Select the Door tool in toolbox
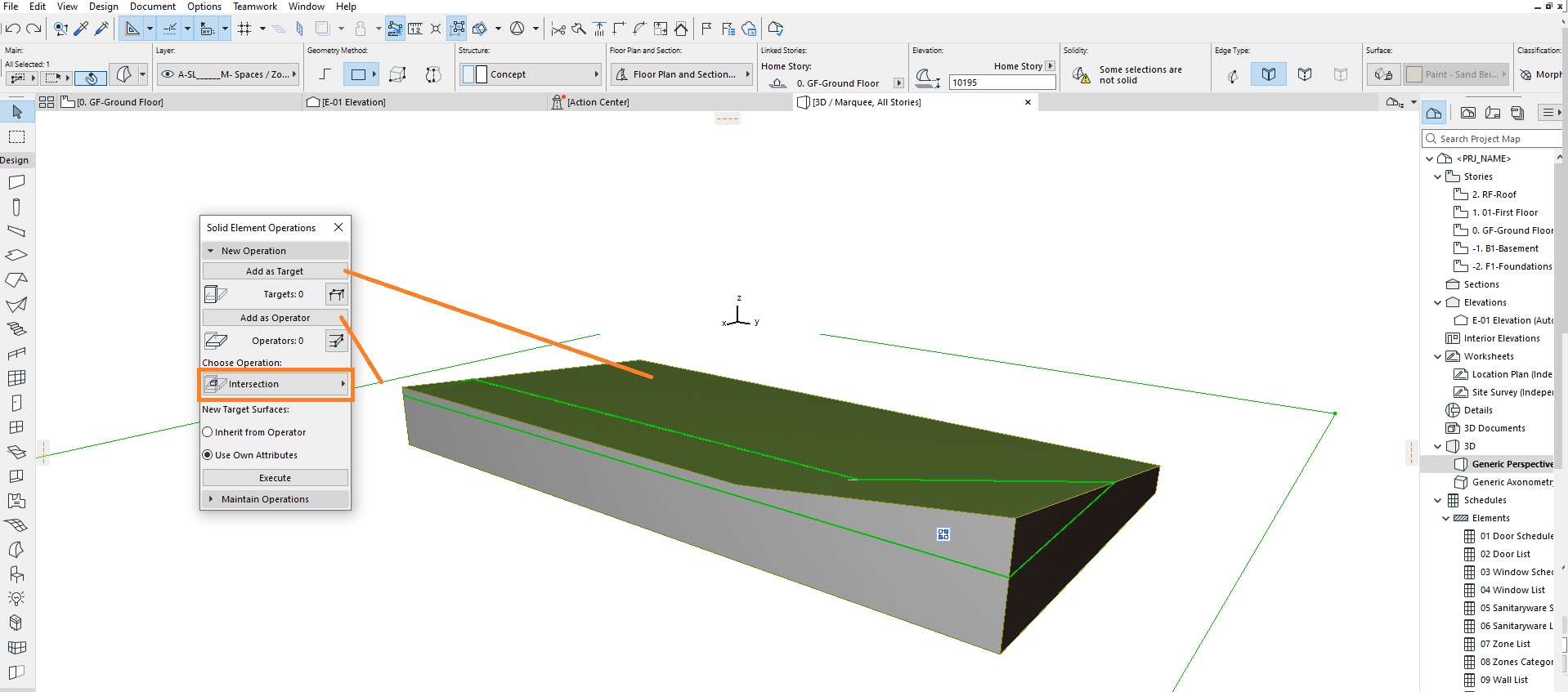 coord(16,403)
